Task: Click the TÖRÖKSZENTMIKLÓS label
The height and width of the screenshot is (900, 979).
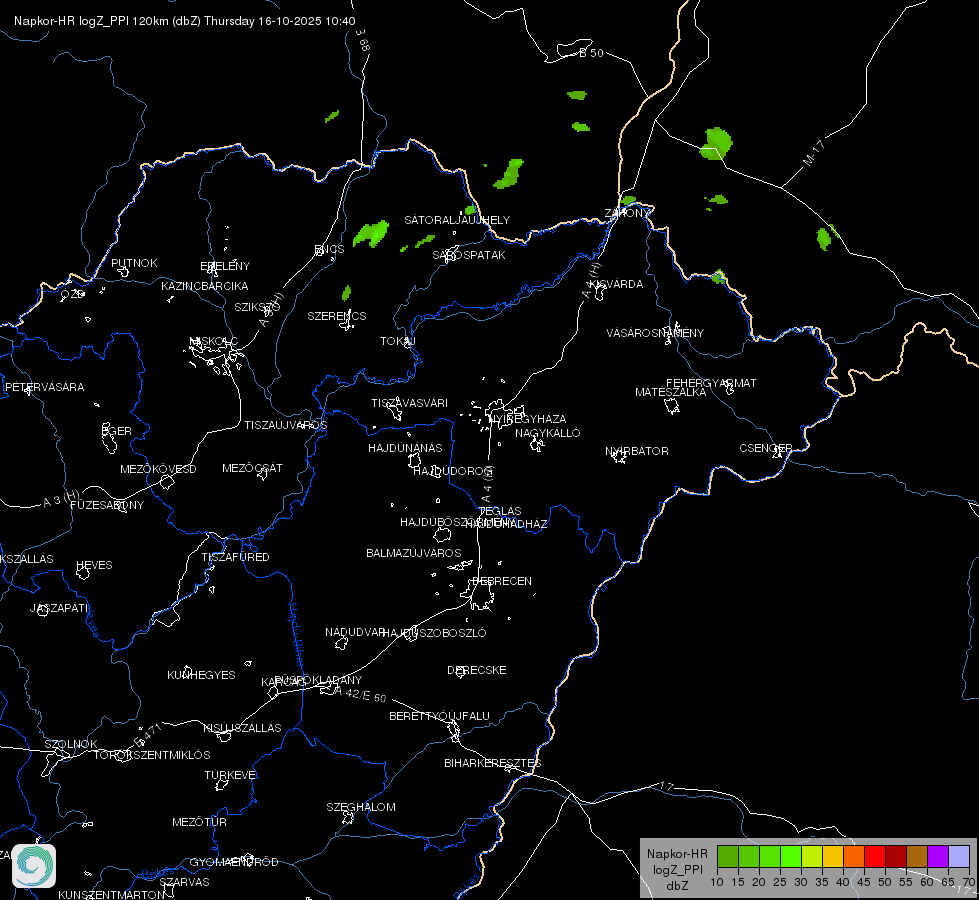Action: coord(152,755)
